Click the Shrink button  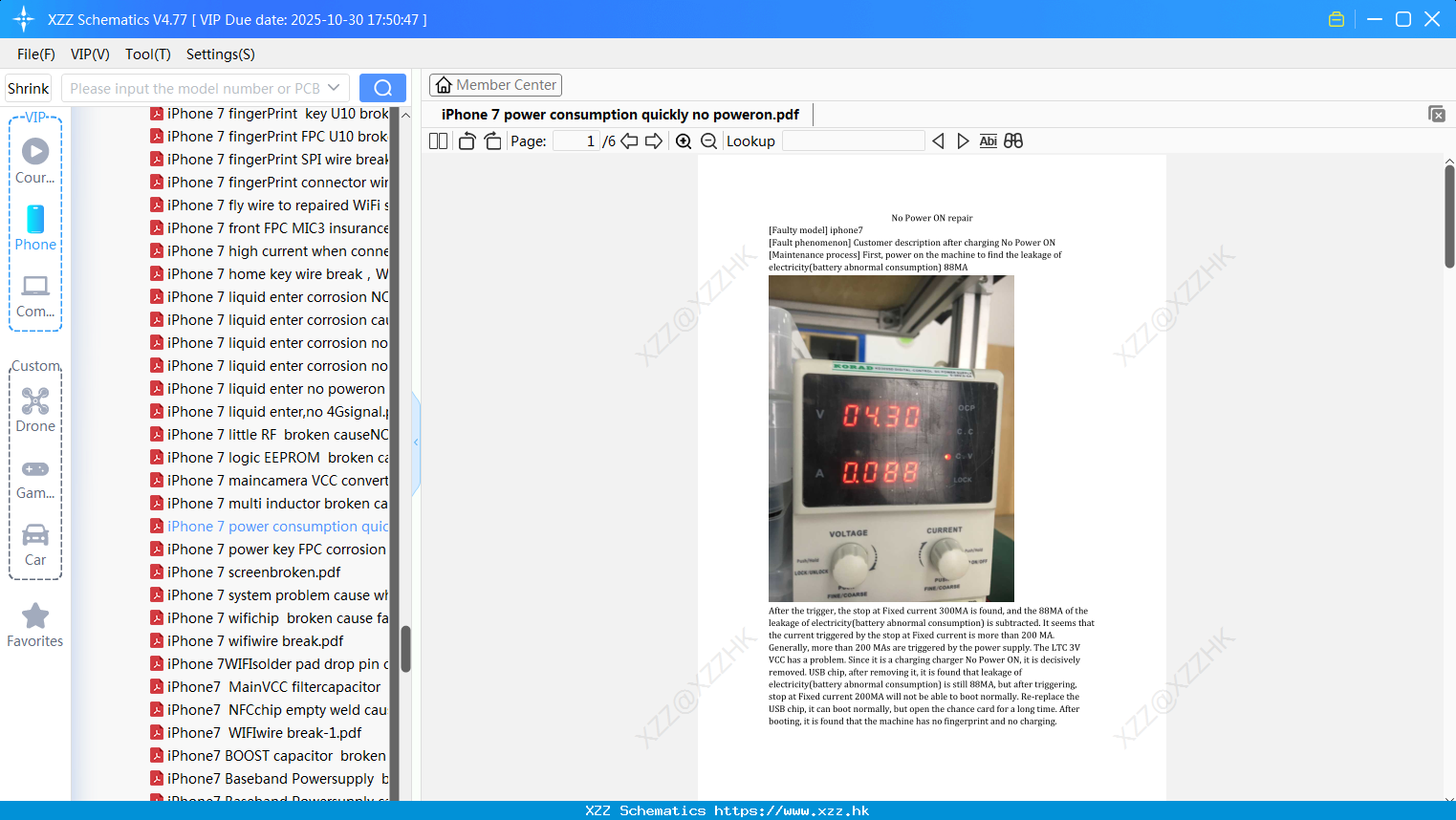29,88
